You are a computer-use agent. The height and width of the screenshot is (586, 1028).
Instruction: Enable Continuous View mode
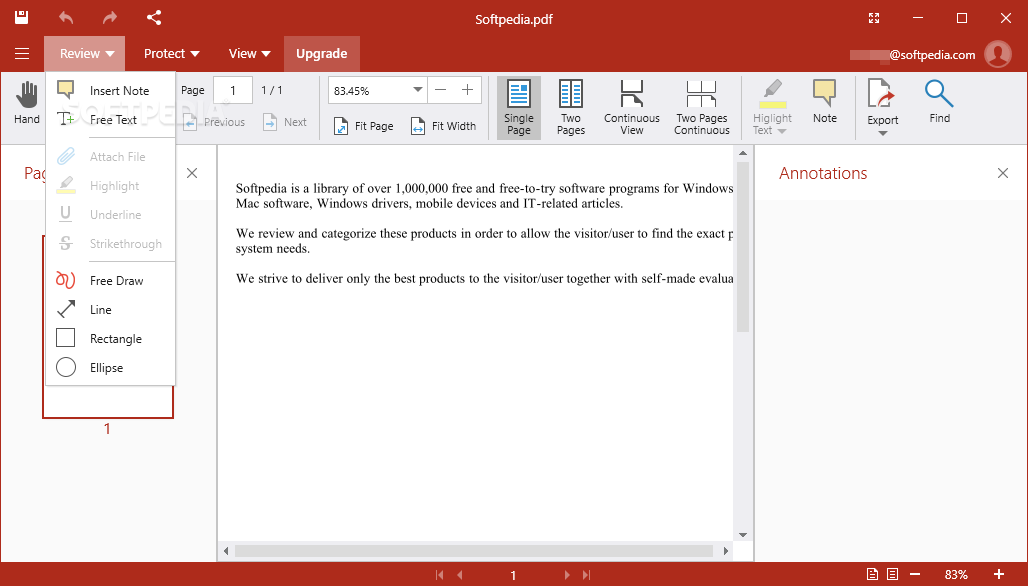pyautogui.click(x=632, y=108)
